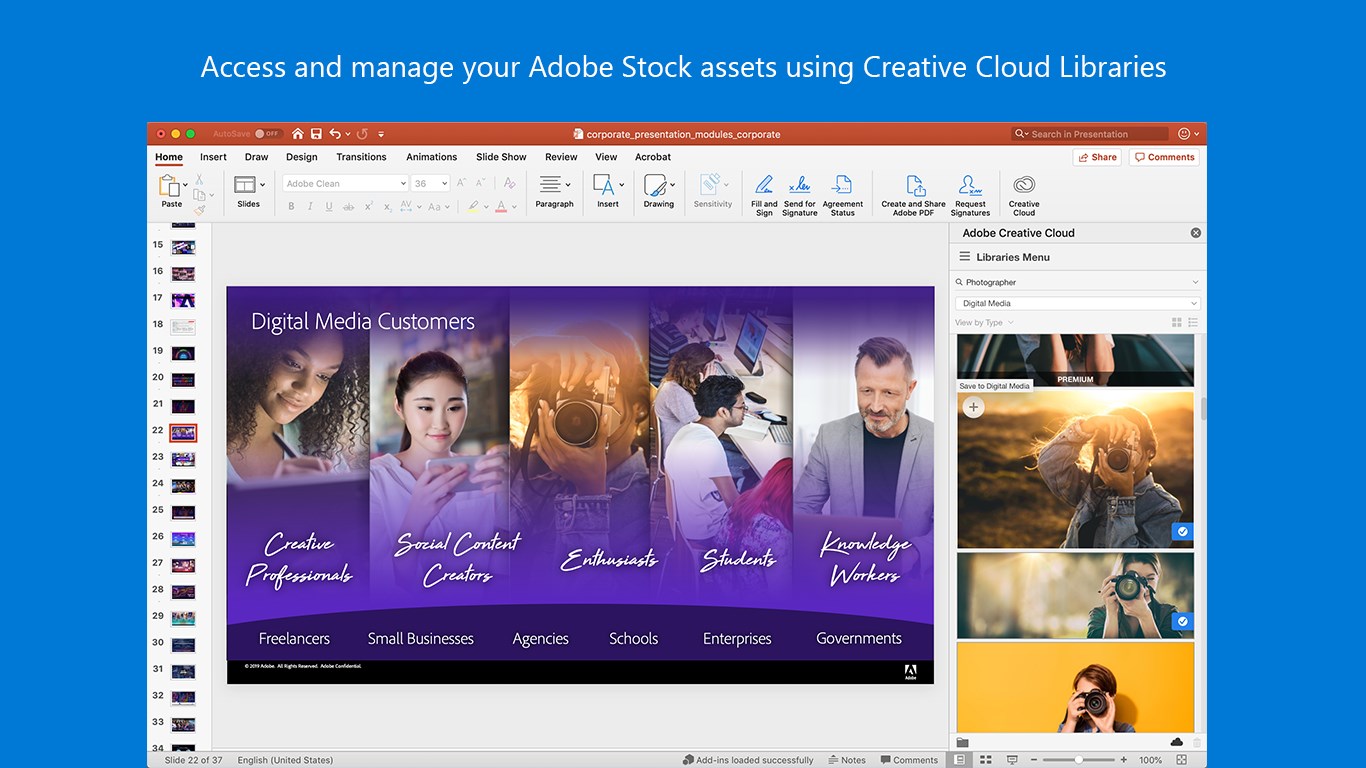The height and width of the screenshot is (768, 1366).
Task: Click the text highlight color icon
Action: (473, 207)
